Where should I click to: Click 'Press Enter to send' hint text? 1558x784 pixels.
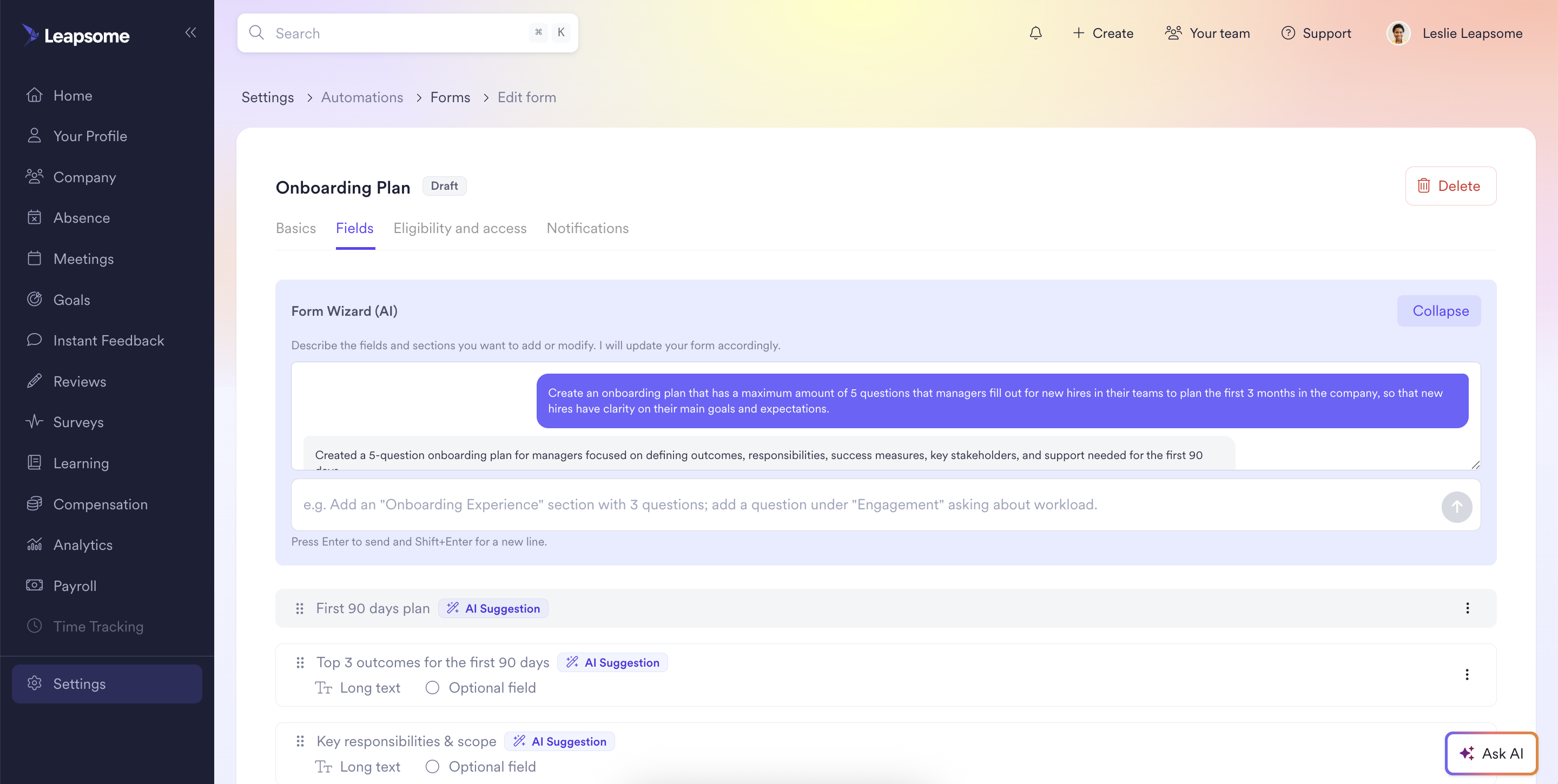419,542
